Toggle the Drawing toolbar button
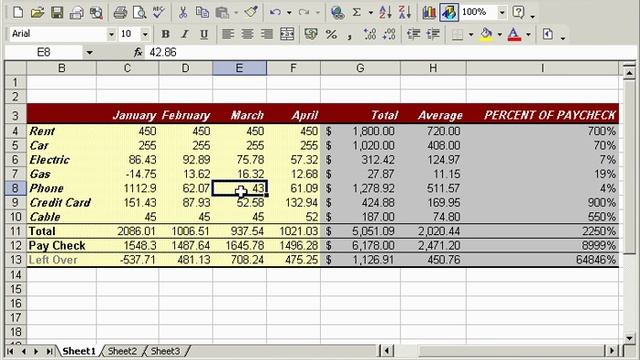Viewport: 640px width, 360px height. click(x=449, y=13)
